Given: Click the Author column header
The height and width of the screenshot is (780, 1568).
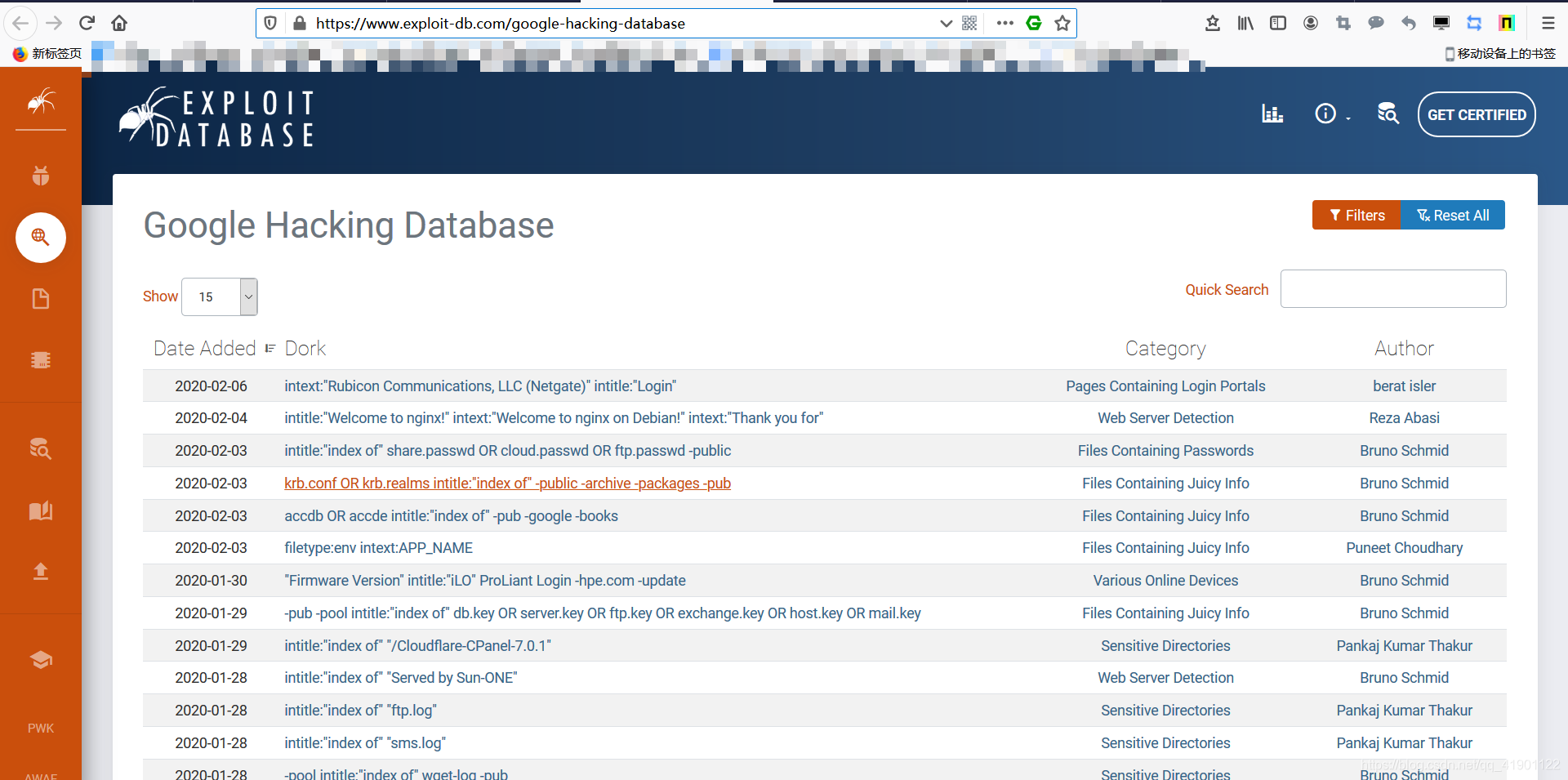Looking at the screenshot, I should [1404, 349].
